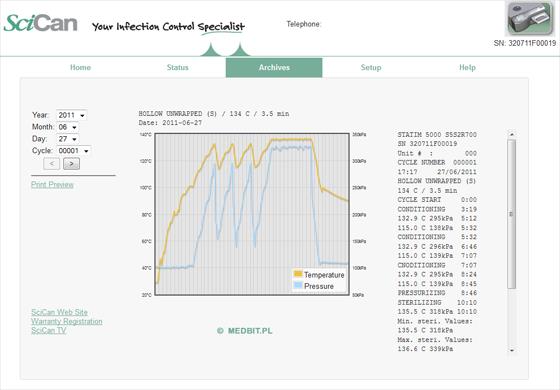Click the Print Preview link

[52, 185]
